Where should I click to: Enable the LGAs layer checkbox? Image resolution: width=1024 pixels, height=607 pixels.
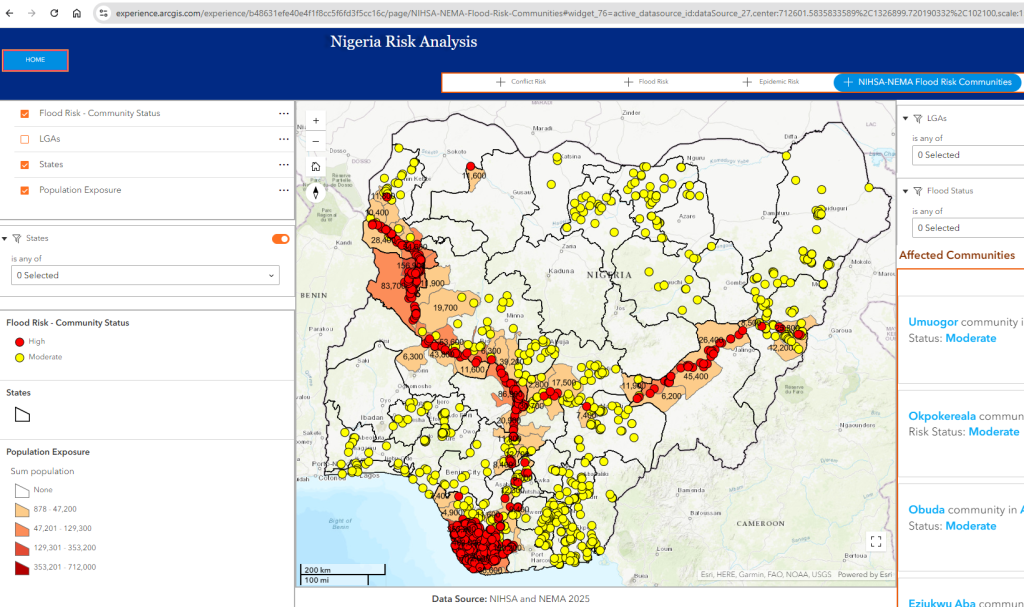click(x=25, y=139)
